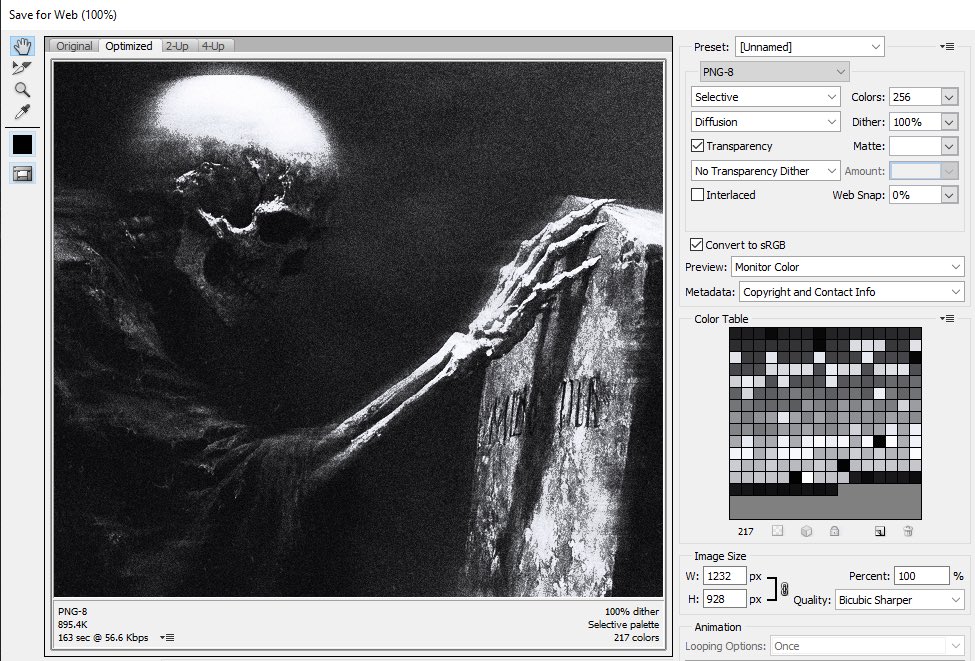Click the Dither value field 100%
The width and height of the screenshot is (975, 661).
(915, 122)
